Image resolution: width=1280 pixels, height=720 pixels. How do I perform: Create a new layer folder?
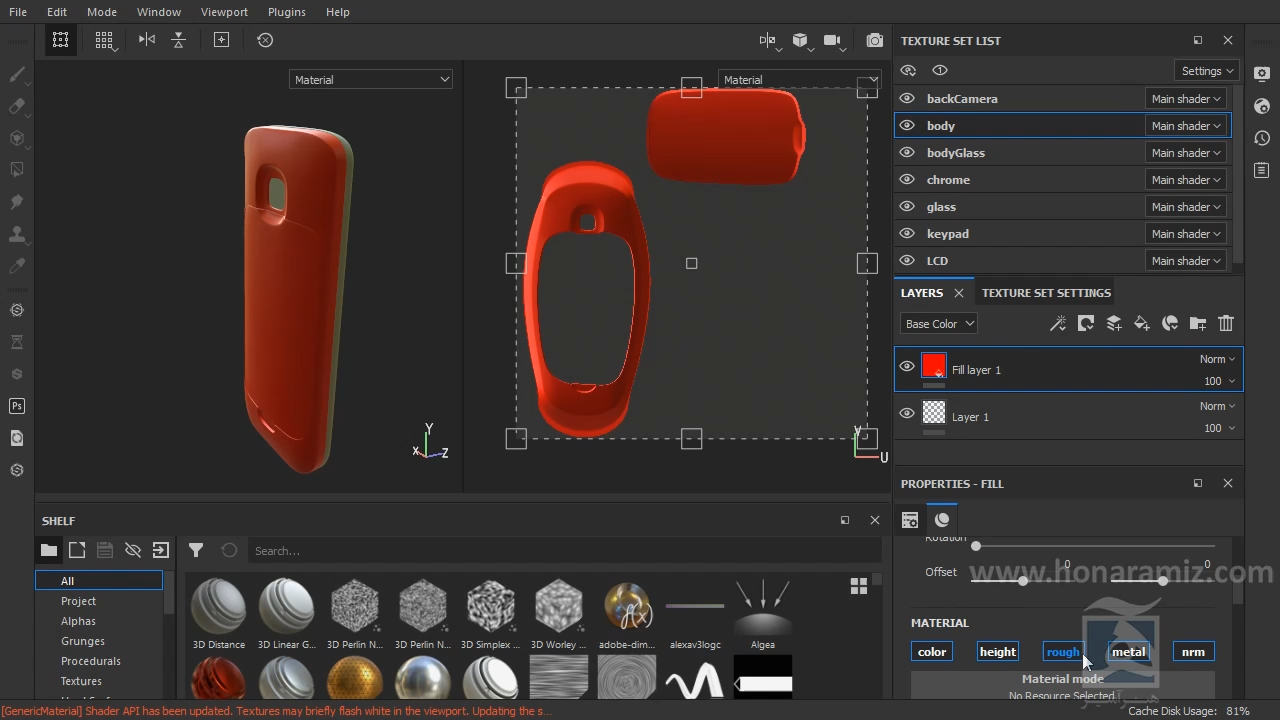pos(1198,323)
